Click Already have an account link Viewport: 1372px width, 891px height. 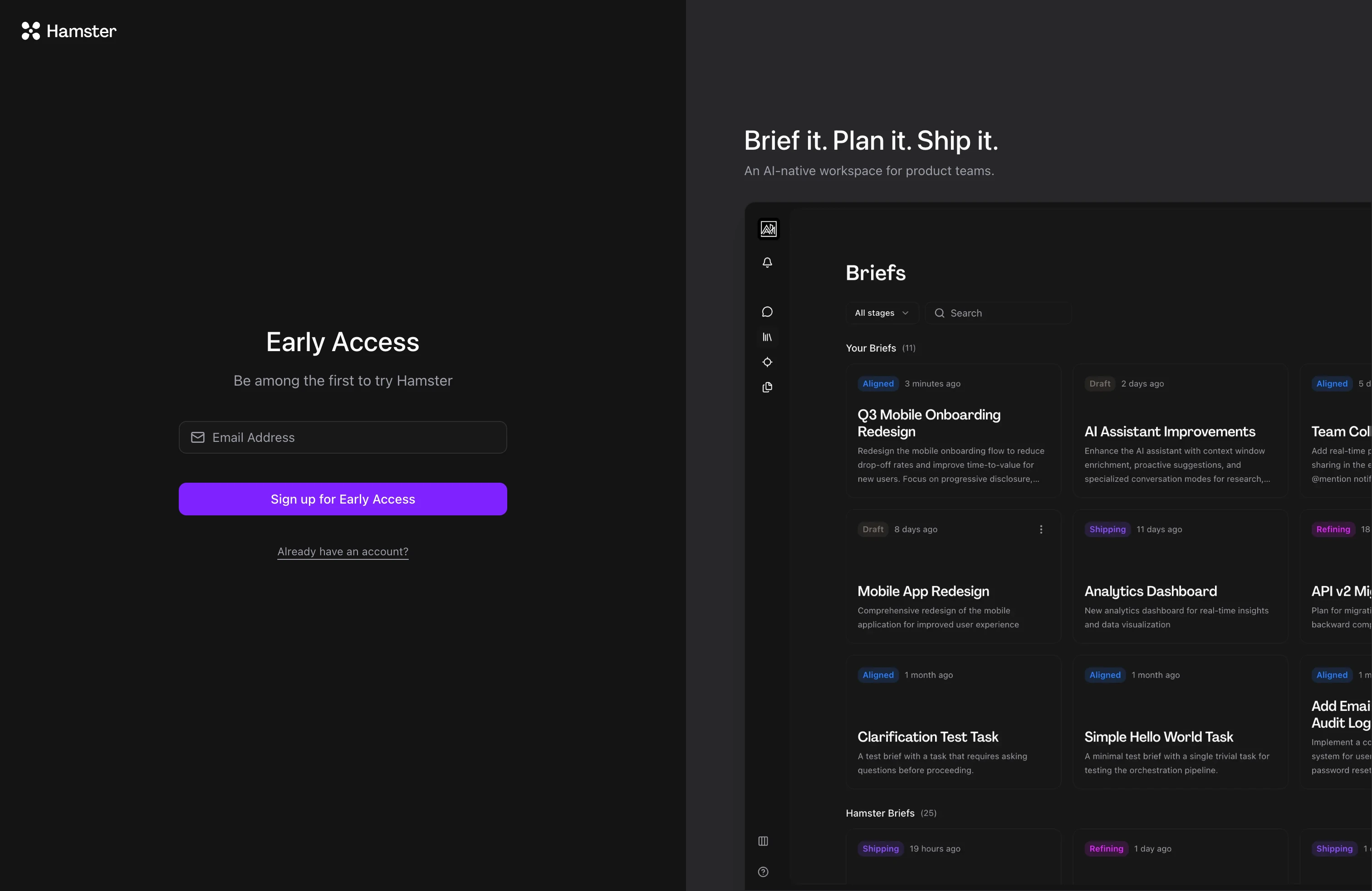[343, 552]
